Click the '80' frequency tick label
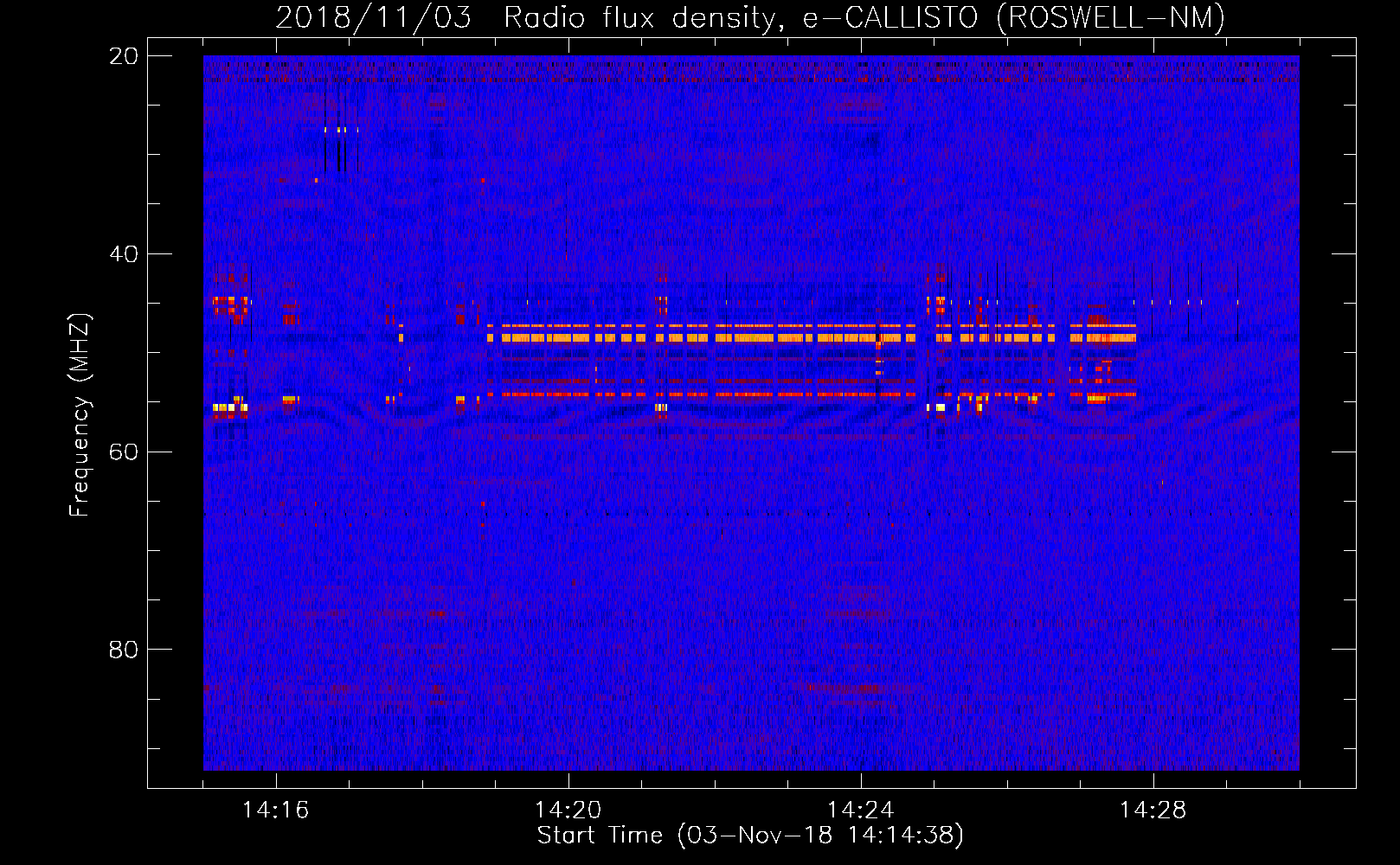 click(x=123, y=650)
